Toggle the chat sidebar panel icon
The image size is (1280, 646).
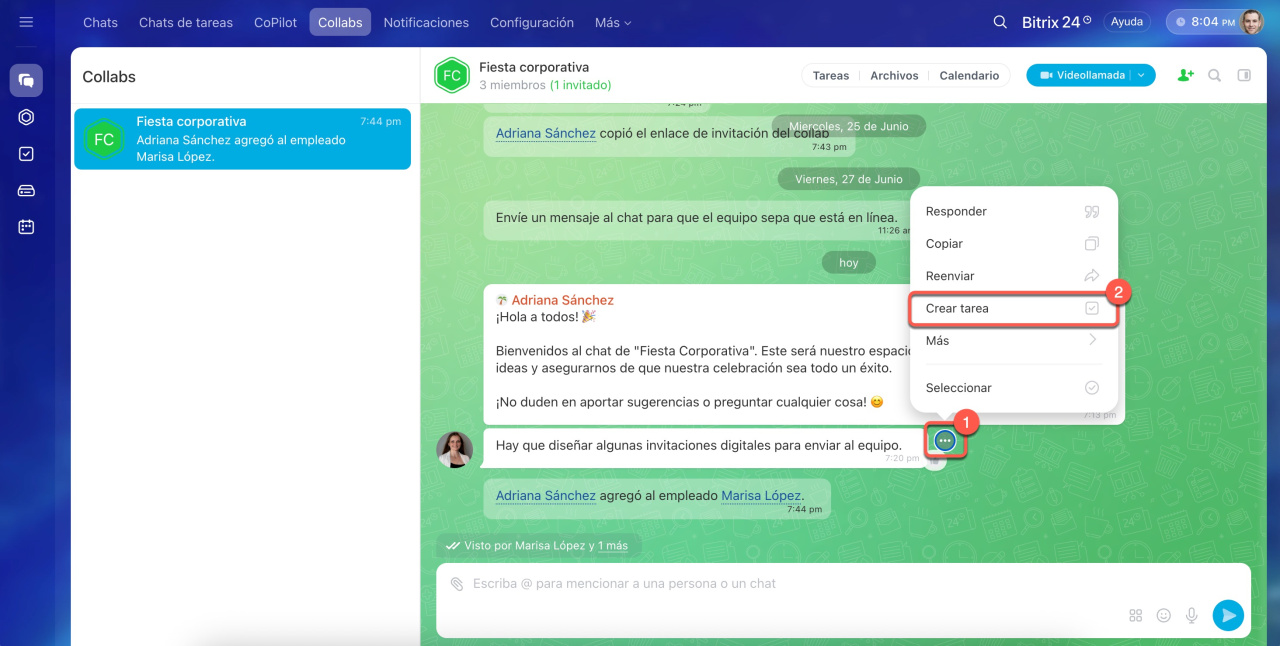point(1244,75)
